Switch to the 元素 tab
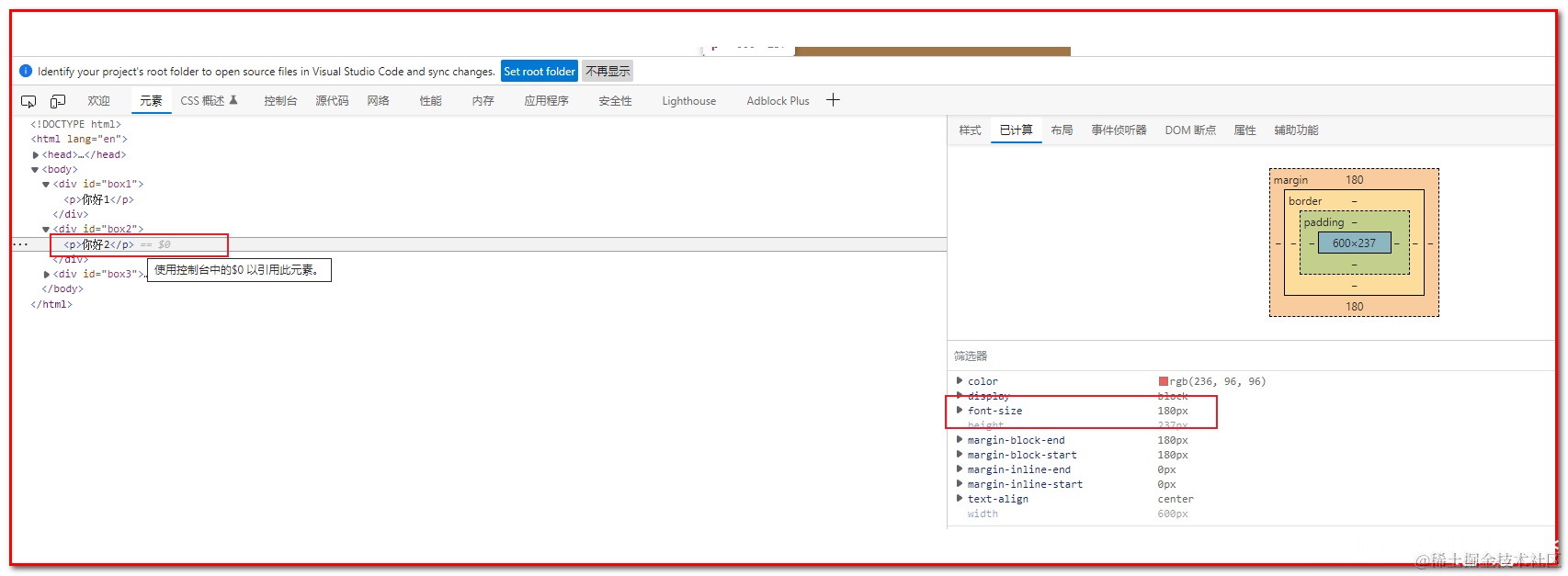Image resolution: width=1568 pixels, height=576 pixels. pos(151,101)
